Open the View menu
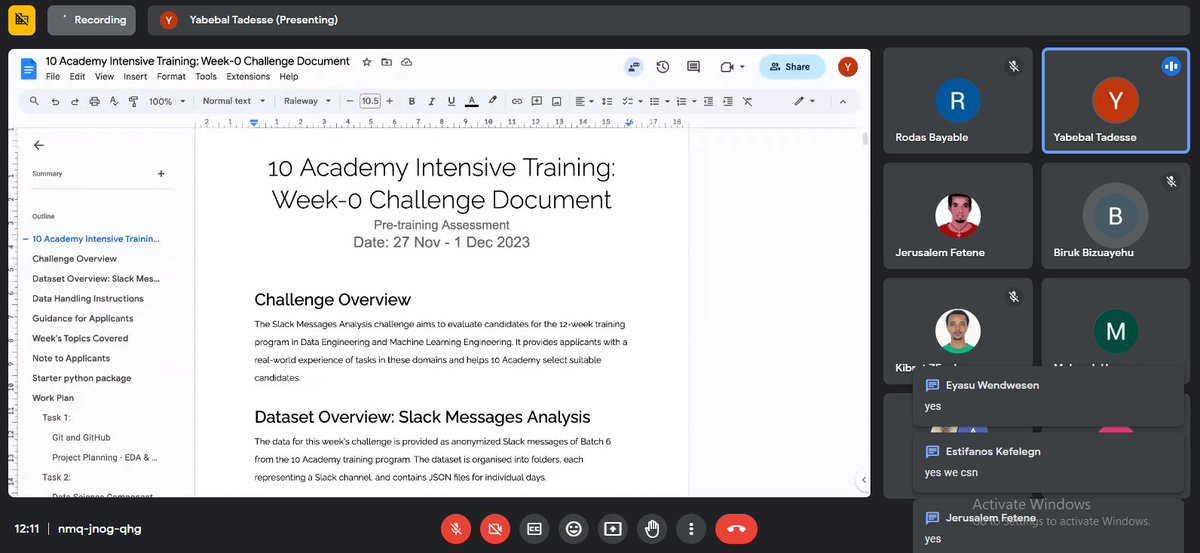This screenshot has width=1200, height=553. click(104, 77)
